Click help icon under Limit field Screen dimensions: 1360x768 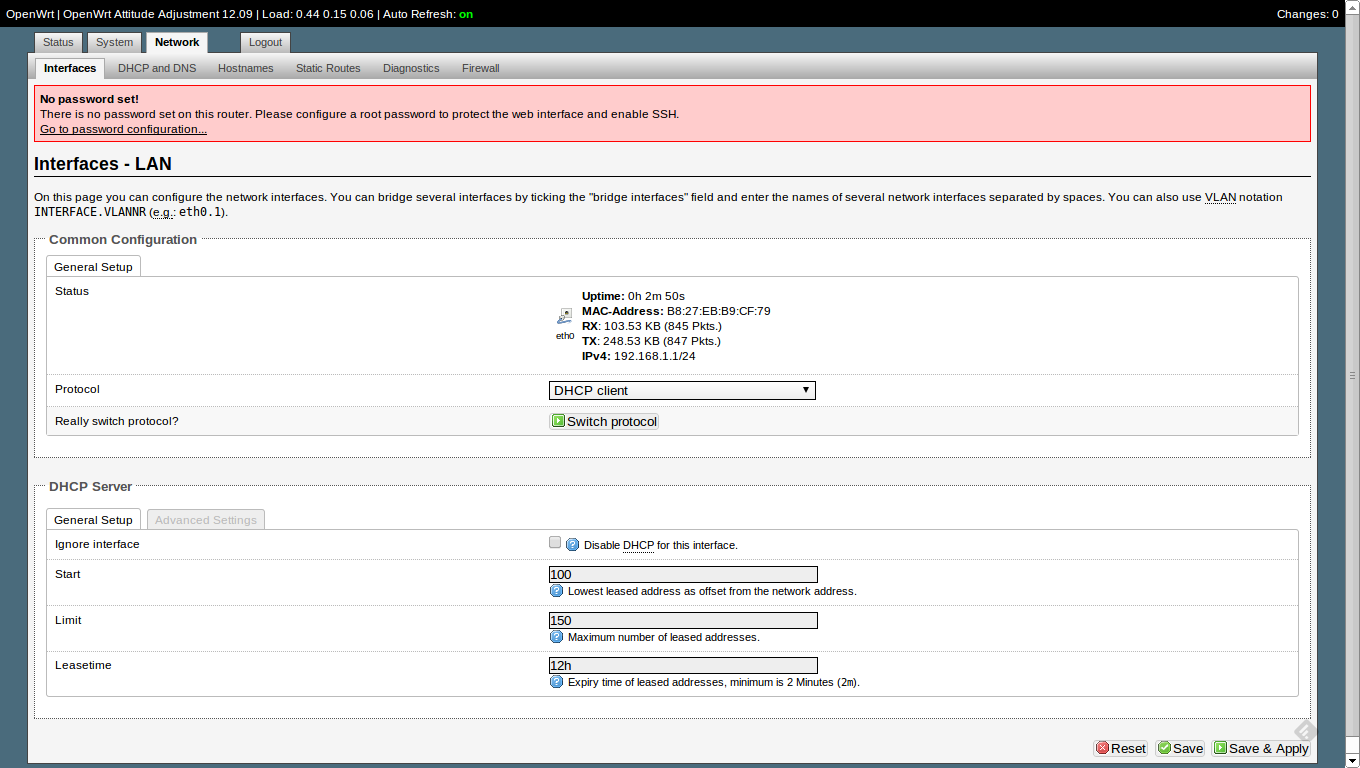coord(557,637)
